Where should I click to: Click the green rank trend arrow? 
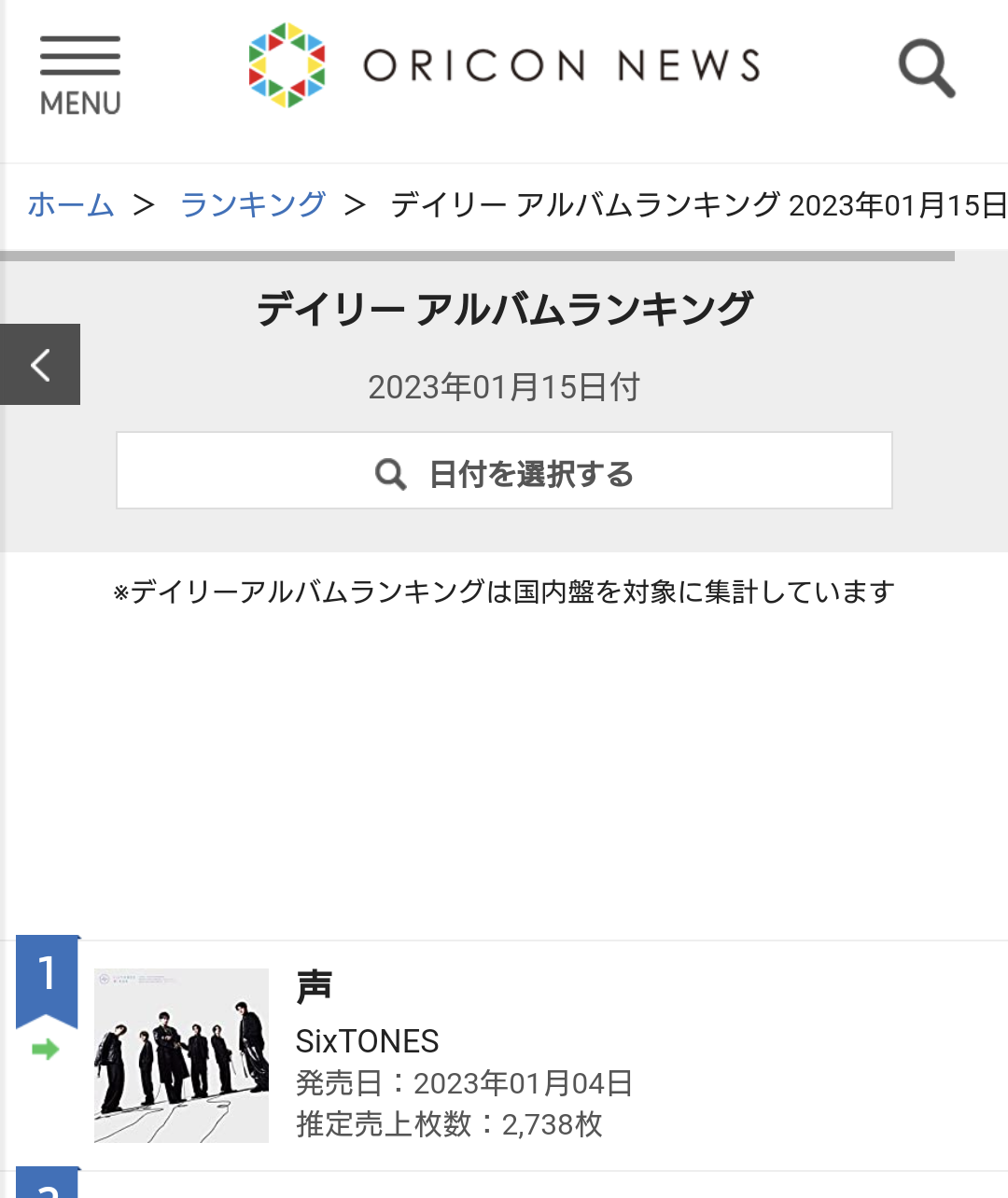pyautogui.click(x=45, y=1050)
